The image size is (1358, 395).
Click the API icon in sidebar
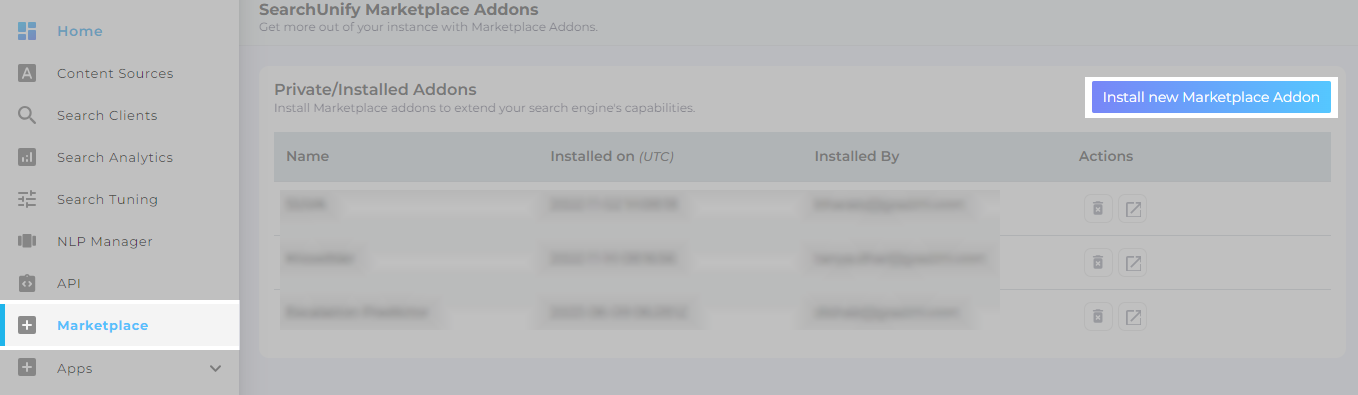pos(27,283)
